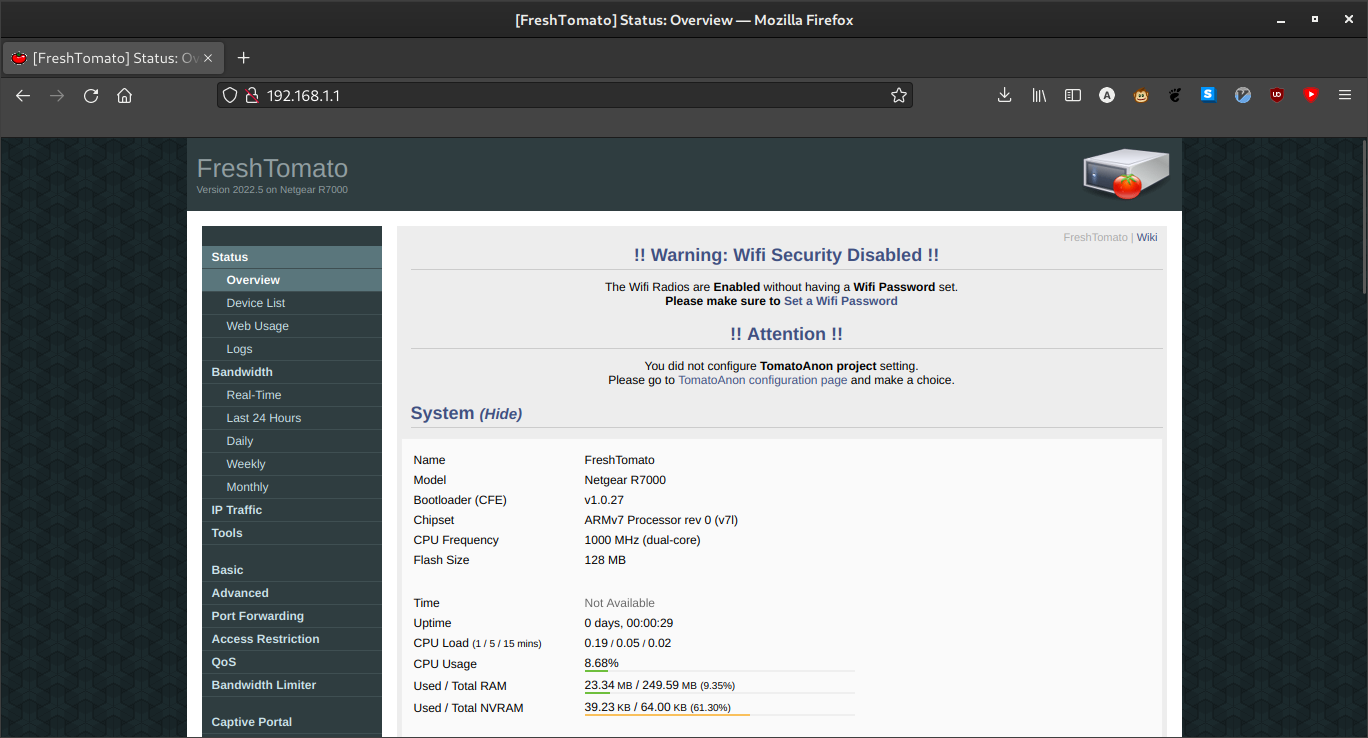Open the browser Home page
The width and height of the screenshot is (1368, 738).
(x=124, y=95)
